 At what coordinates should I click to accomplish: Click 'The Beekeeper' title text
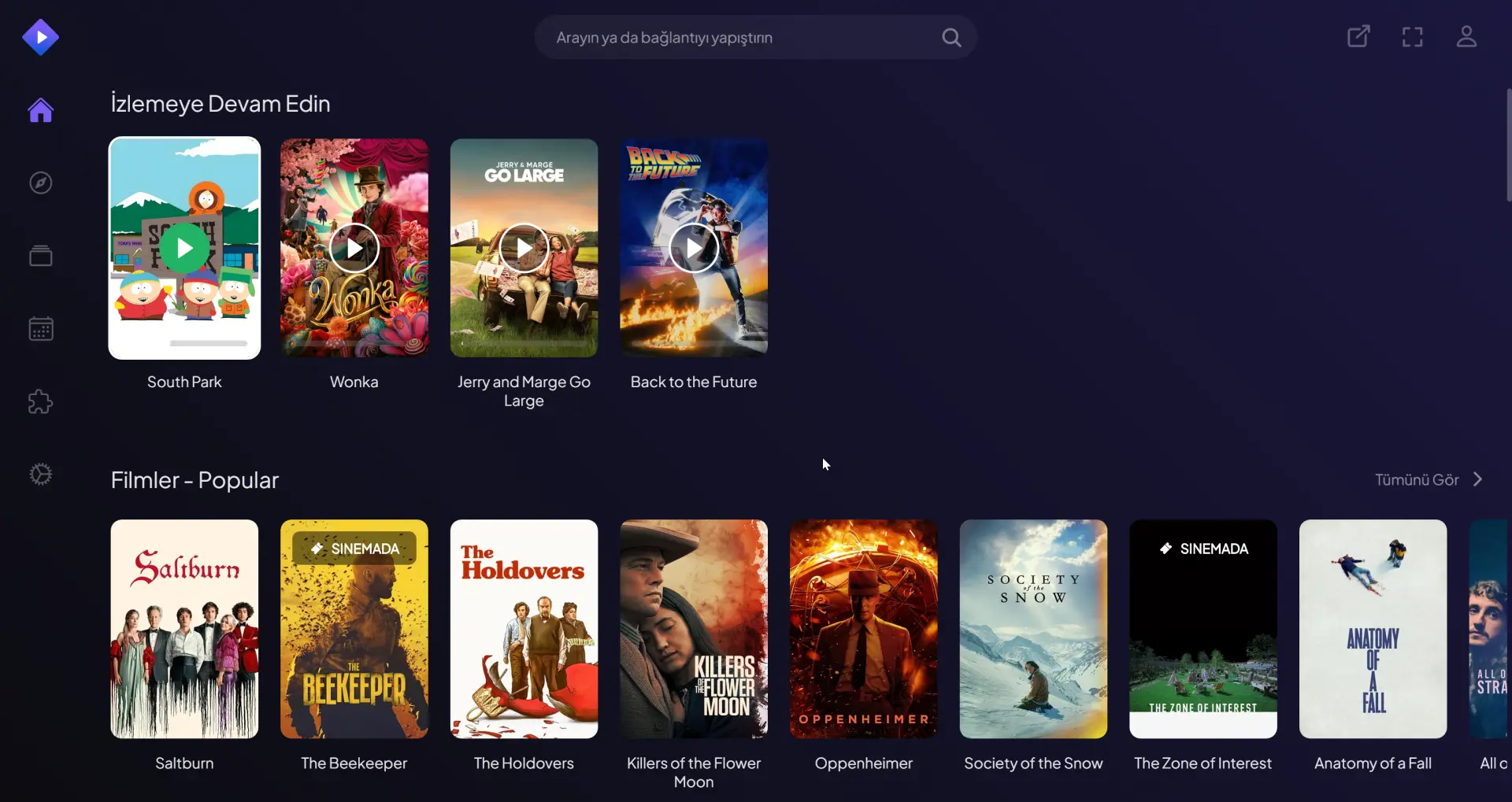click(354, 763)
